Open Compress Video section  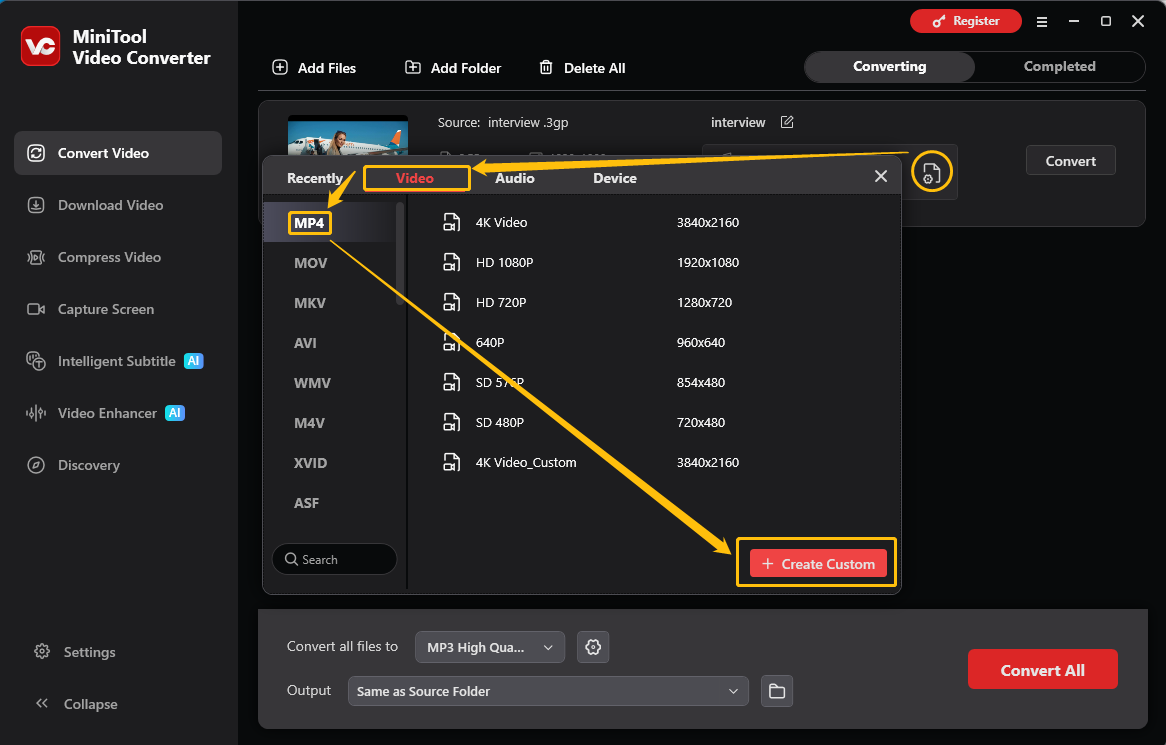[117, 257]
